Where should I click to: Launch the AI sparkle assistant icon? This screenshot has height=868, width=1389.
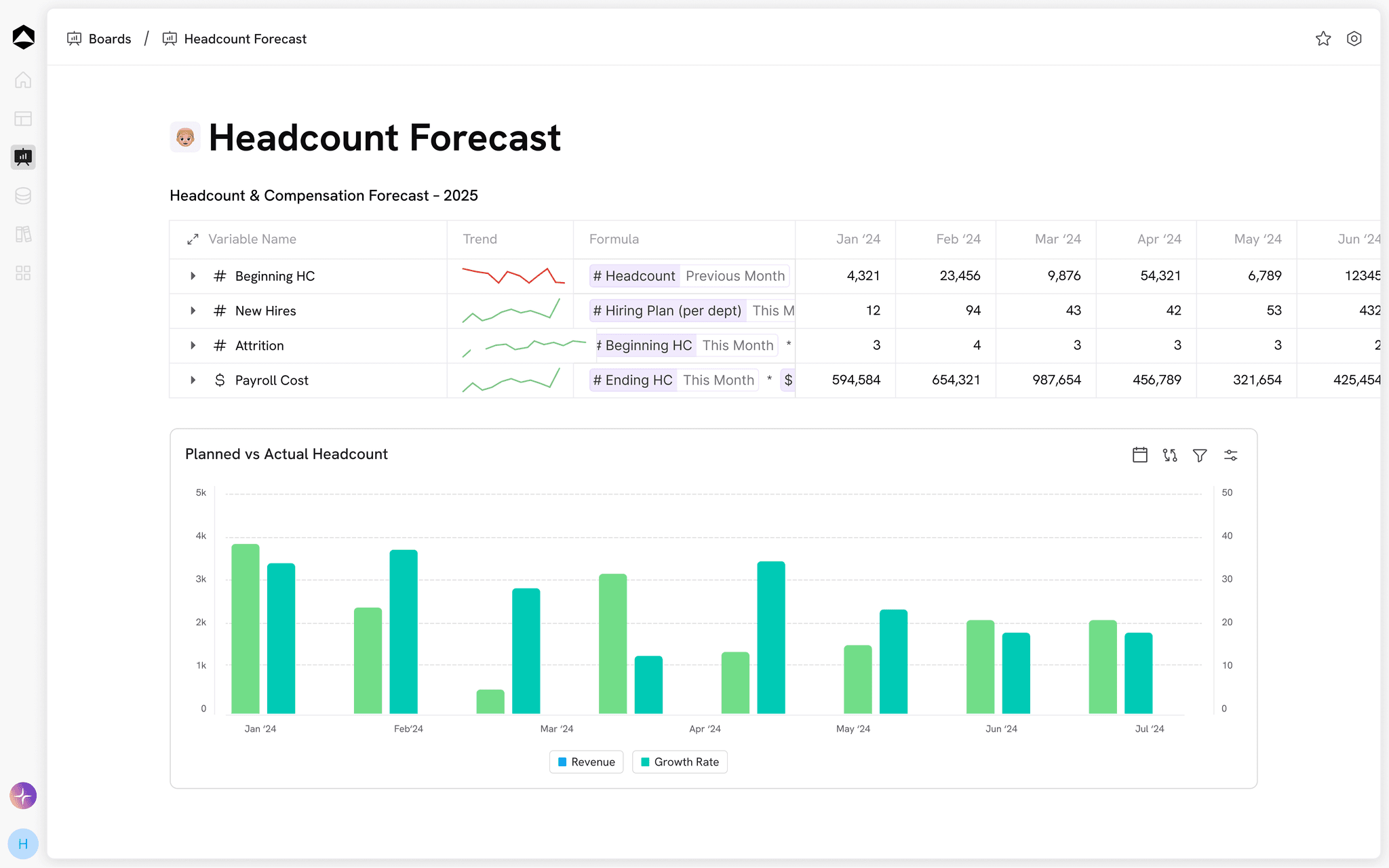(x=23, y=795)
